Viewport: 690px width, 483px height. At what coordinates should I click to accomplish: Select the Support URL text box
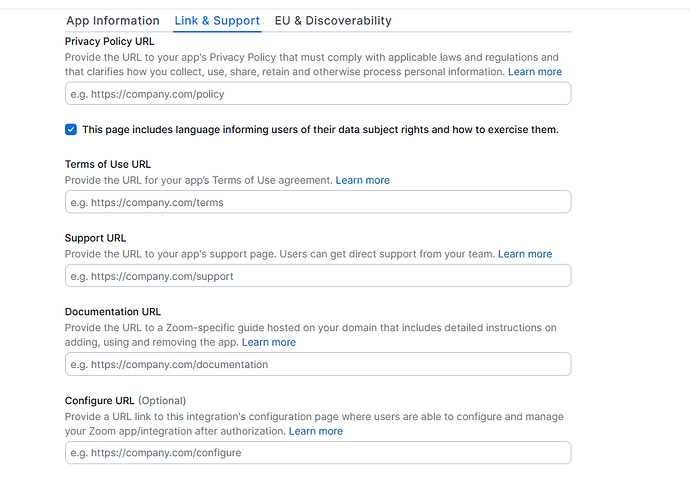point(317,276)
